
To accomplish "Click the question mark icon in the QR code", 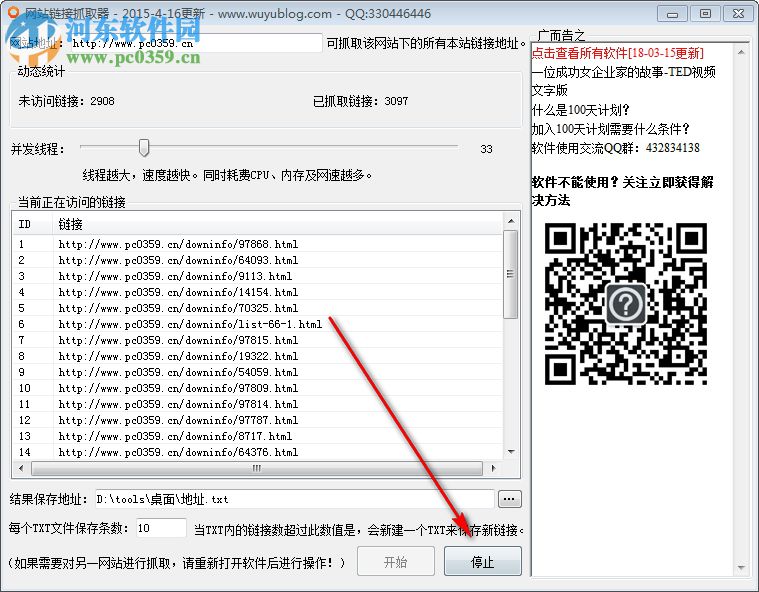I will click(626, 304).
